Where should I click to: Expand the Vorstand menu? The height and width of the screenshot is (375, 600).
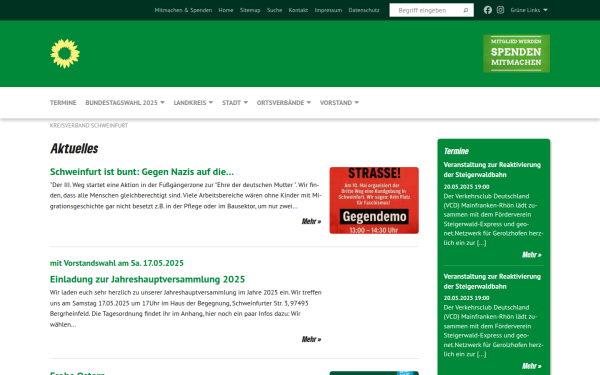pos(339,103)
